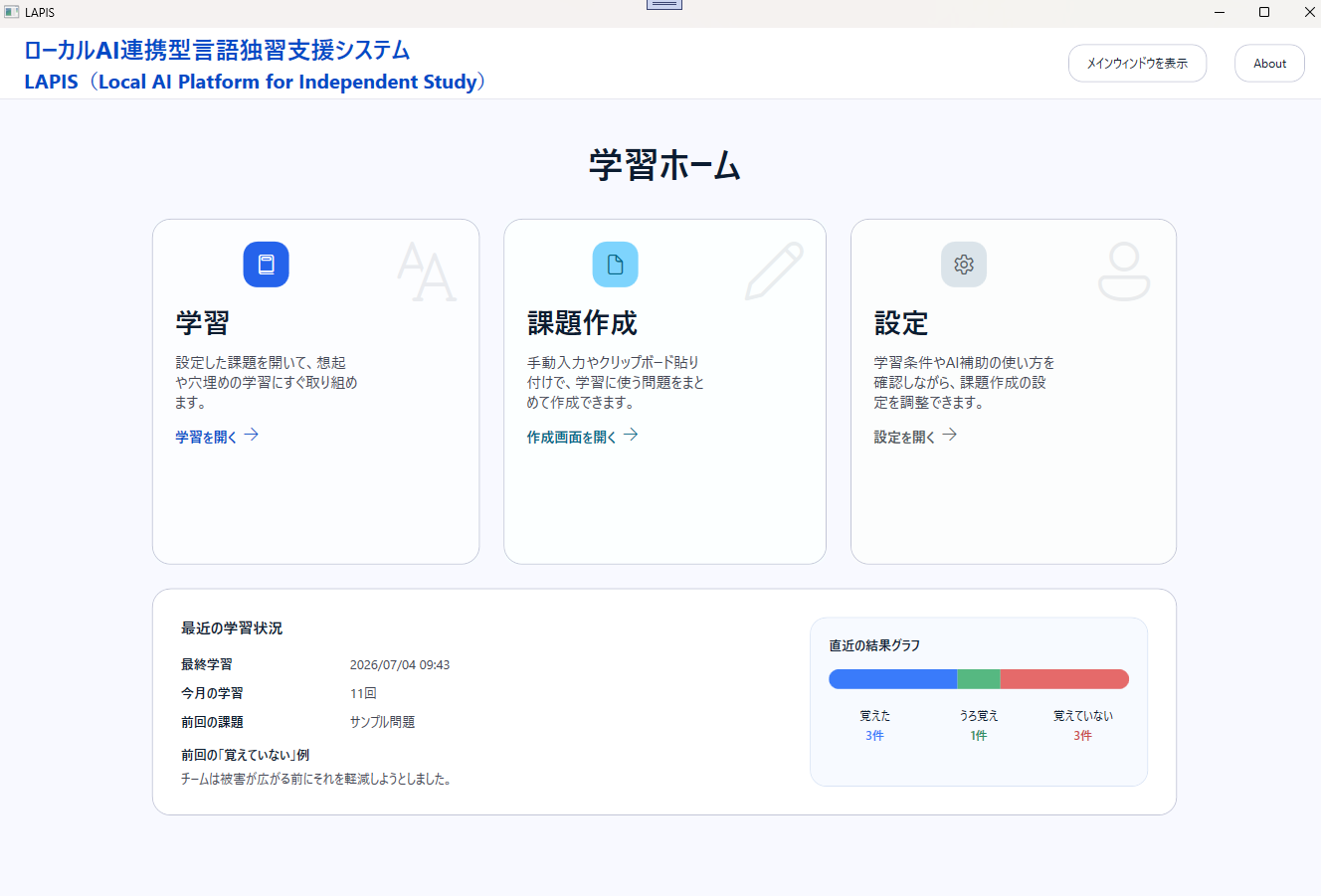This screenshot has width=1321, height=896.
Task: Click the arrow icon next to 設定を開く
Action: [x=950, y=435]
